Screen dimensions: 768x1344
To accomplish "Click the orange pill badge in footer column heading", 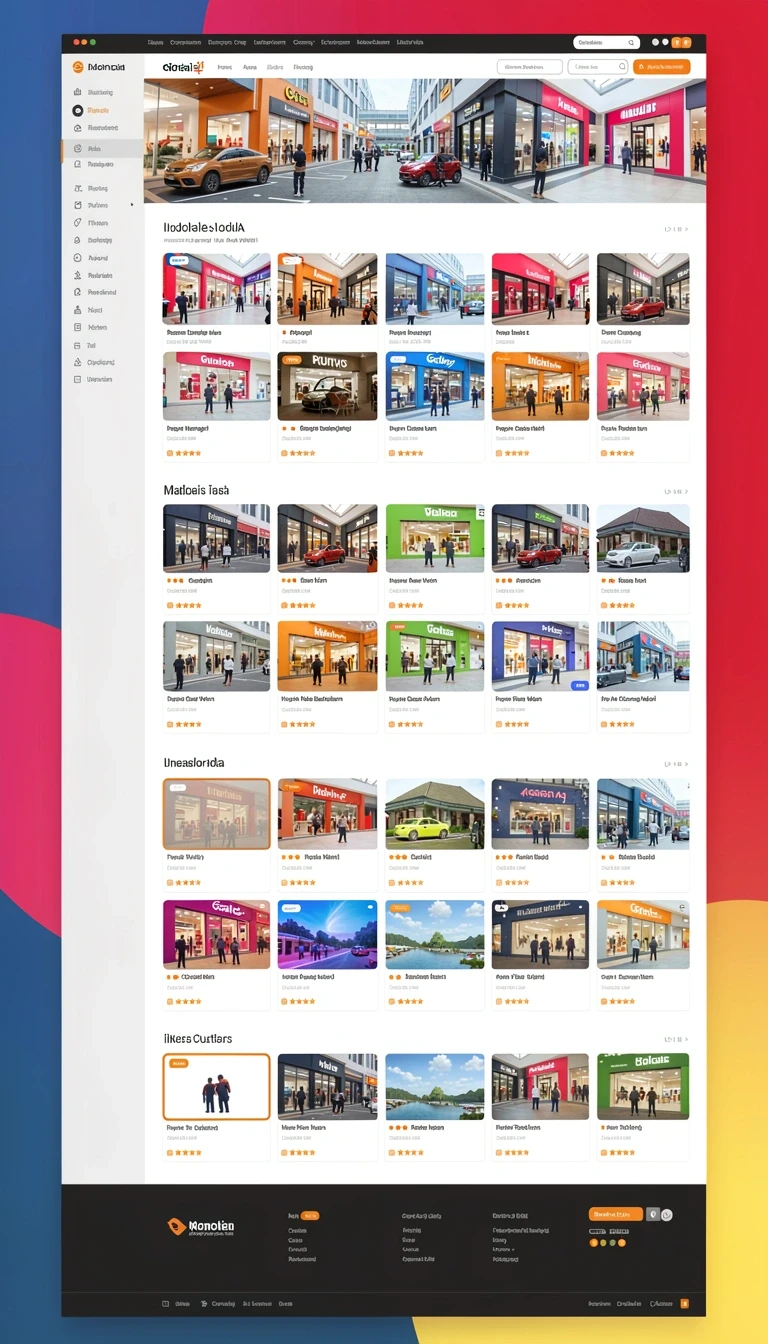I will (310, 1216).
